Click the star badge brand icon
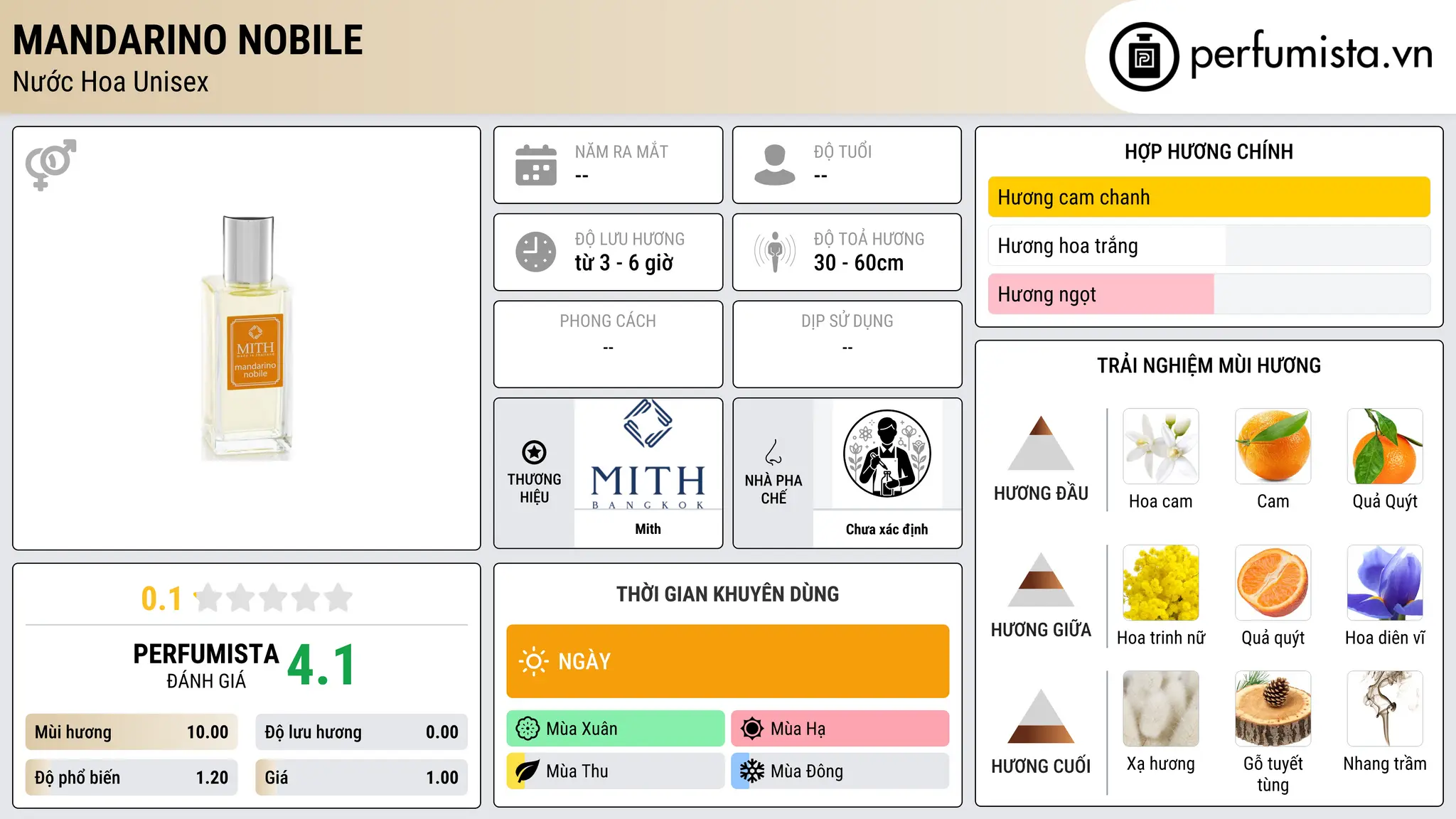This screenshot has height=819, width=1456. tap(534, 452)
